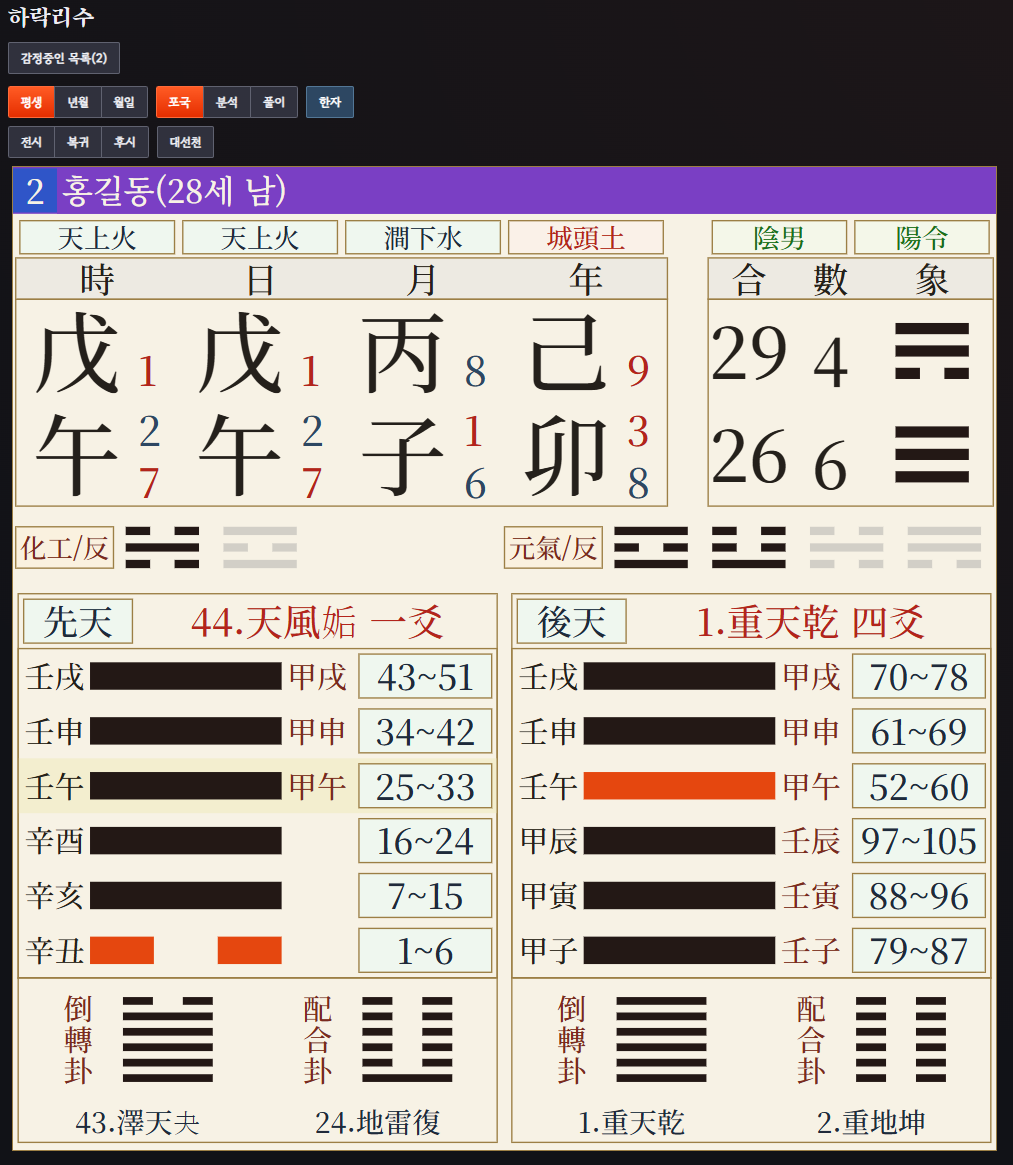The width and height of the screenshot is (1013, 1165).
Task: Go to the 전시 (previous hour) chart
Action: [31, 142]
